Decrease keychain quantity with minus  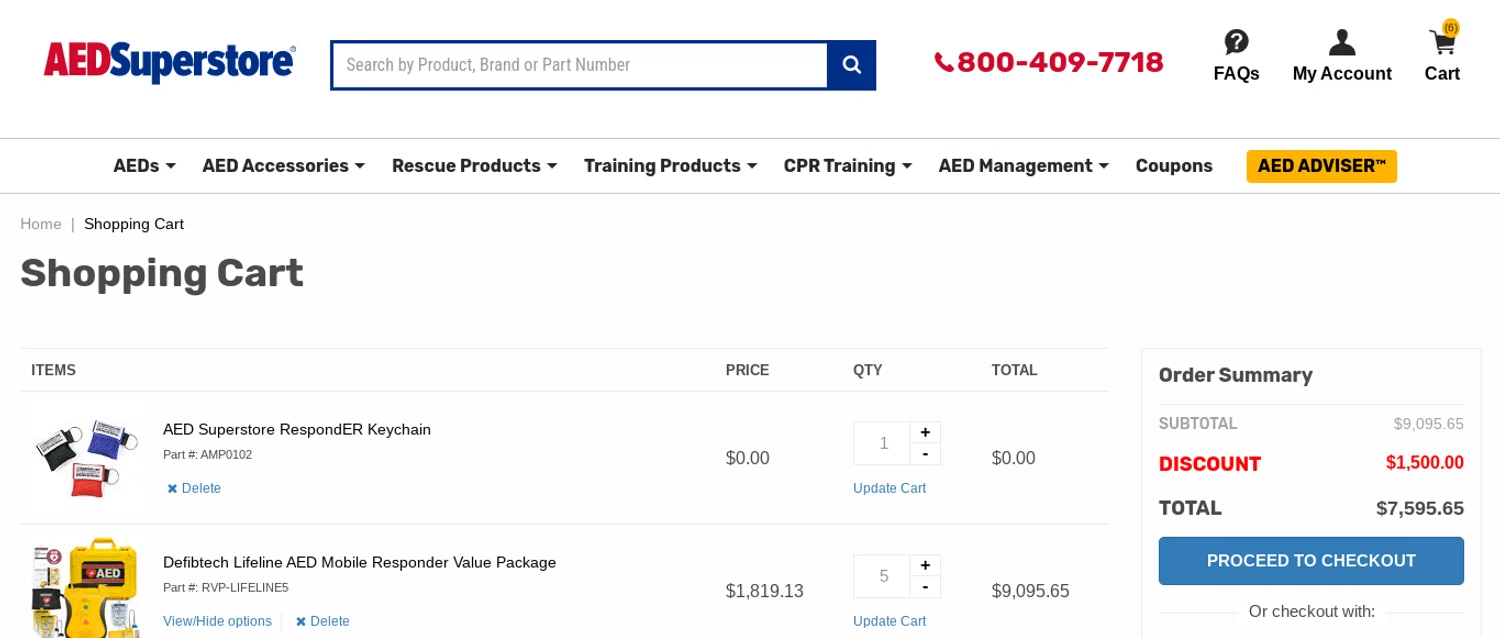[x=925, y=454]
